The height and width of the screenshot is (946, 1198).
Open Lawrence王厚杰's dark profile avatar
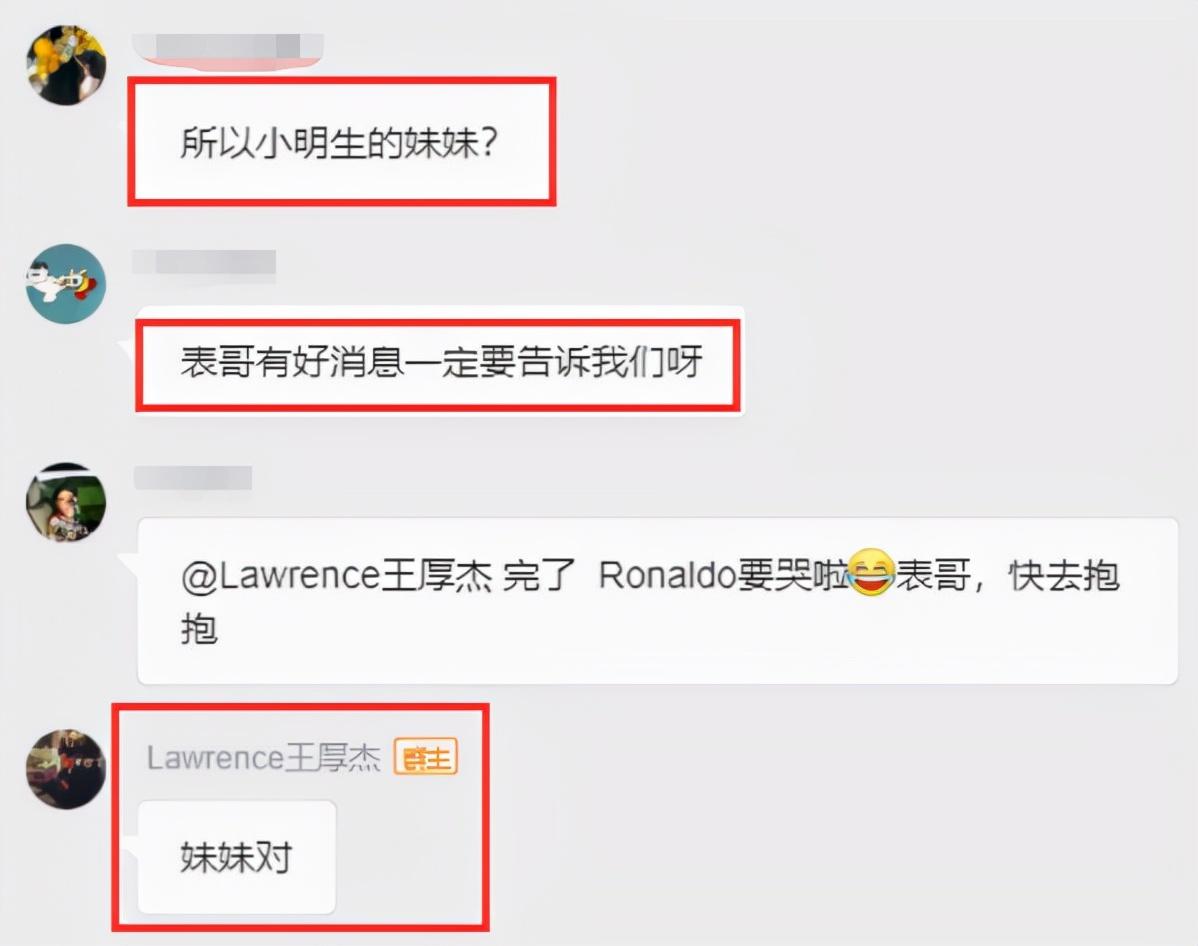pos(66,769)
